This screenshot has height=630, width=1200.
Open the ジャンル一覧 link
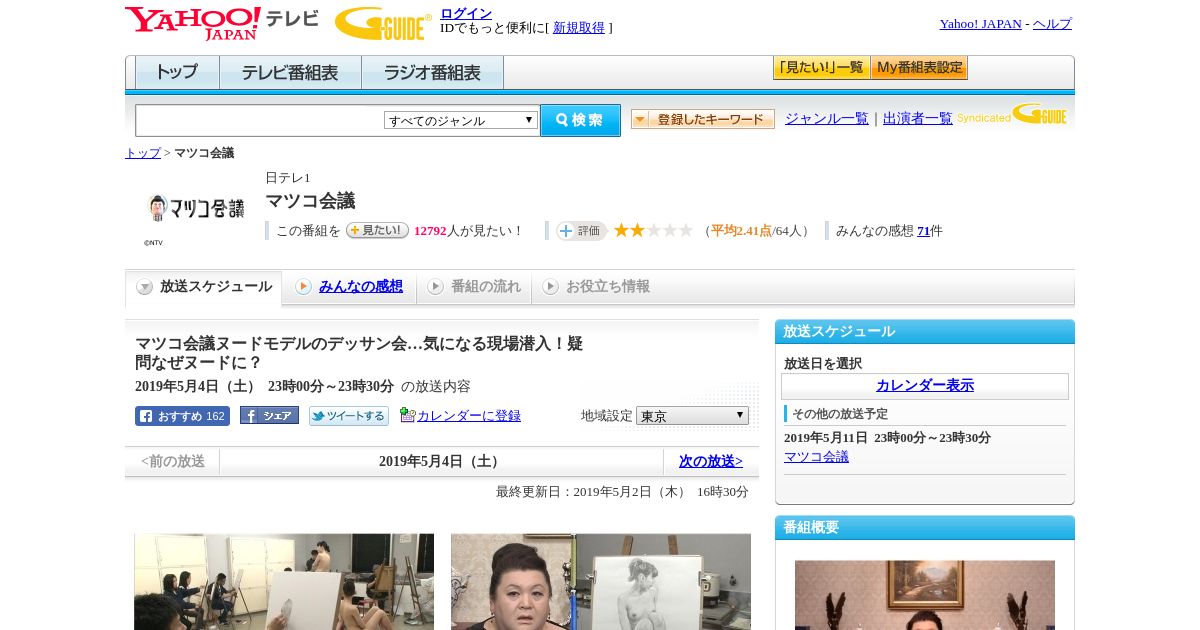tap(827, 119)
